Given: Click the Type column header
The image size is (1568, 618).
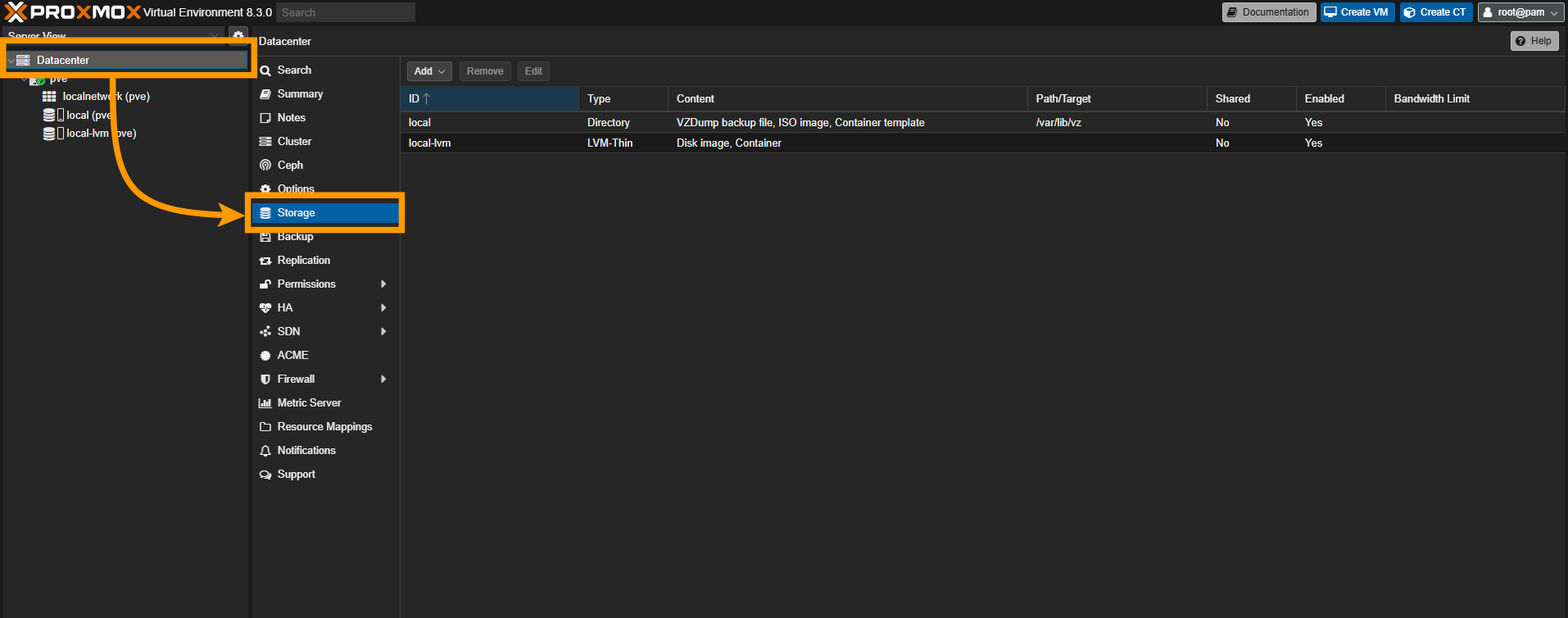Looking at the screenshot, I should (623, 99).
